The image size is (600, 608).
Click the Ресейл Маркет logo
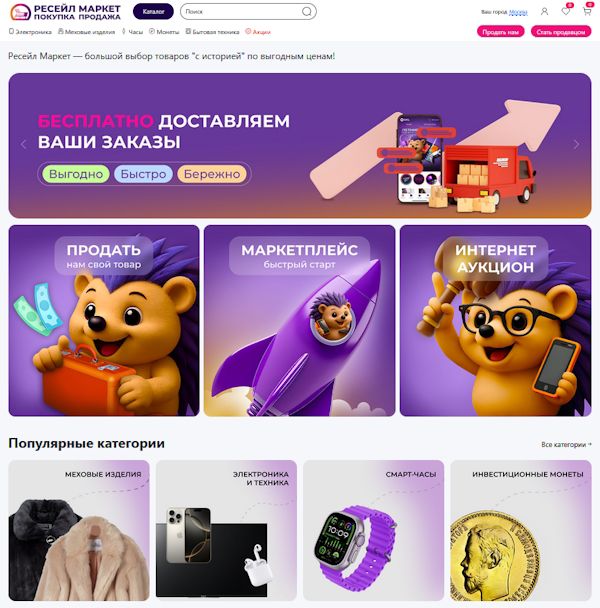65,12
